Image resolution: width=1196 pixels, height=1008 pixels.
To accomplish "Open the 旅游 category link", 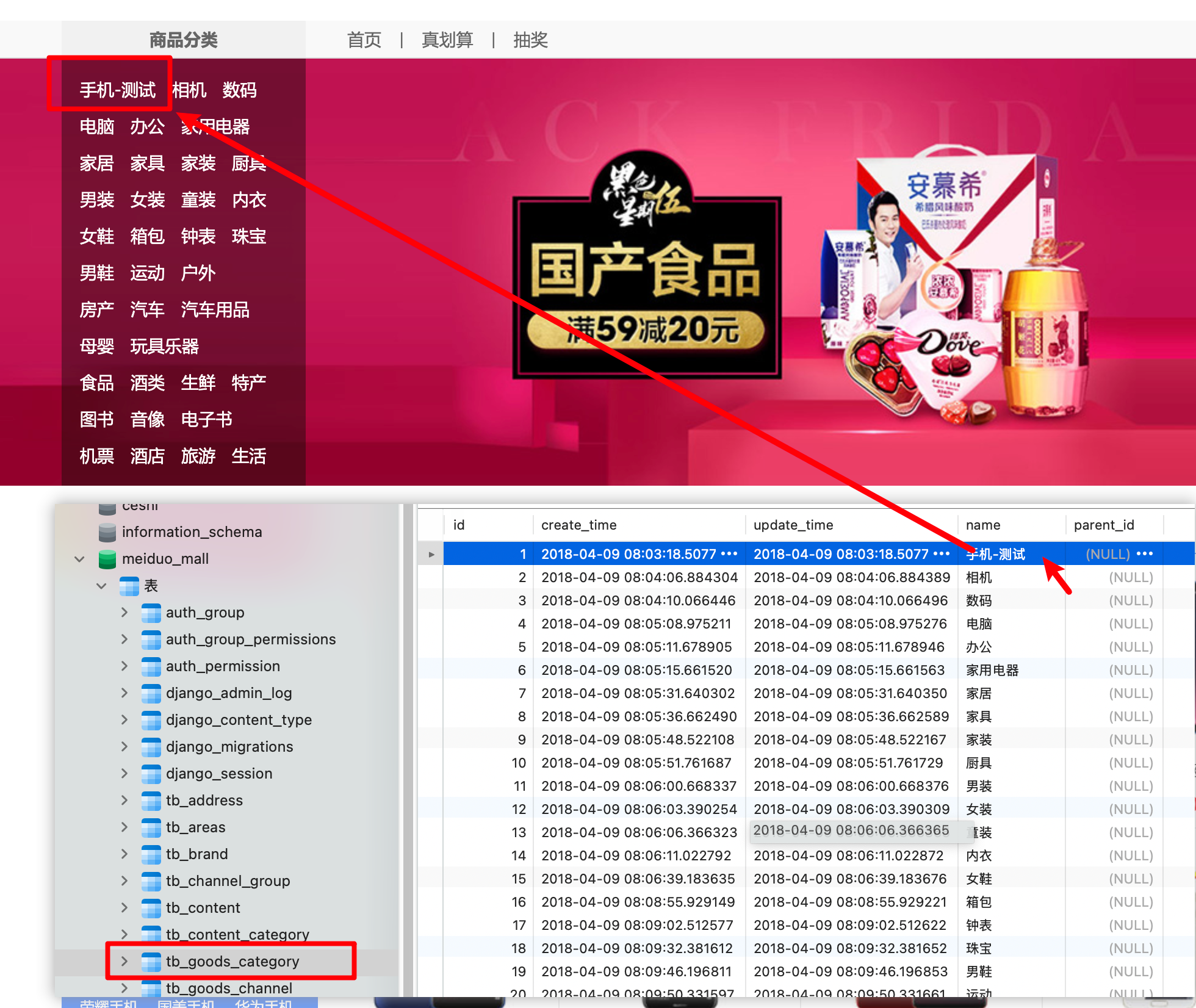I will [198, 456].
